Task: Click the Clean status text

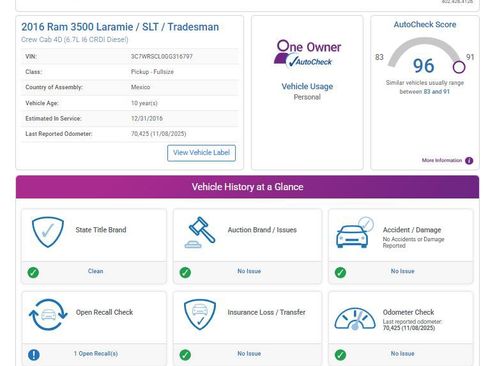Action: coord(95,271)
